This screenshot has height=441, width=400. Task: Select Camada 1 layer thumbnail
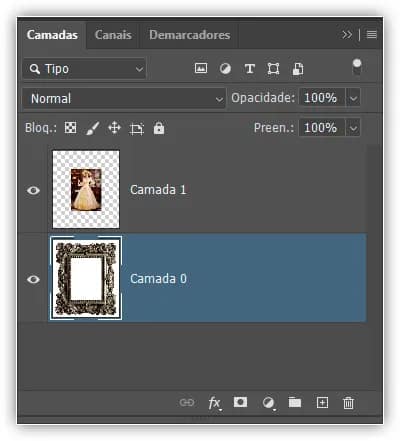point(86,189)
